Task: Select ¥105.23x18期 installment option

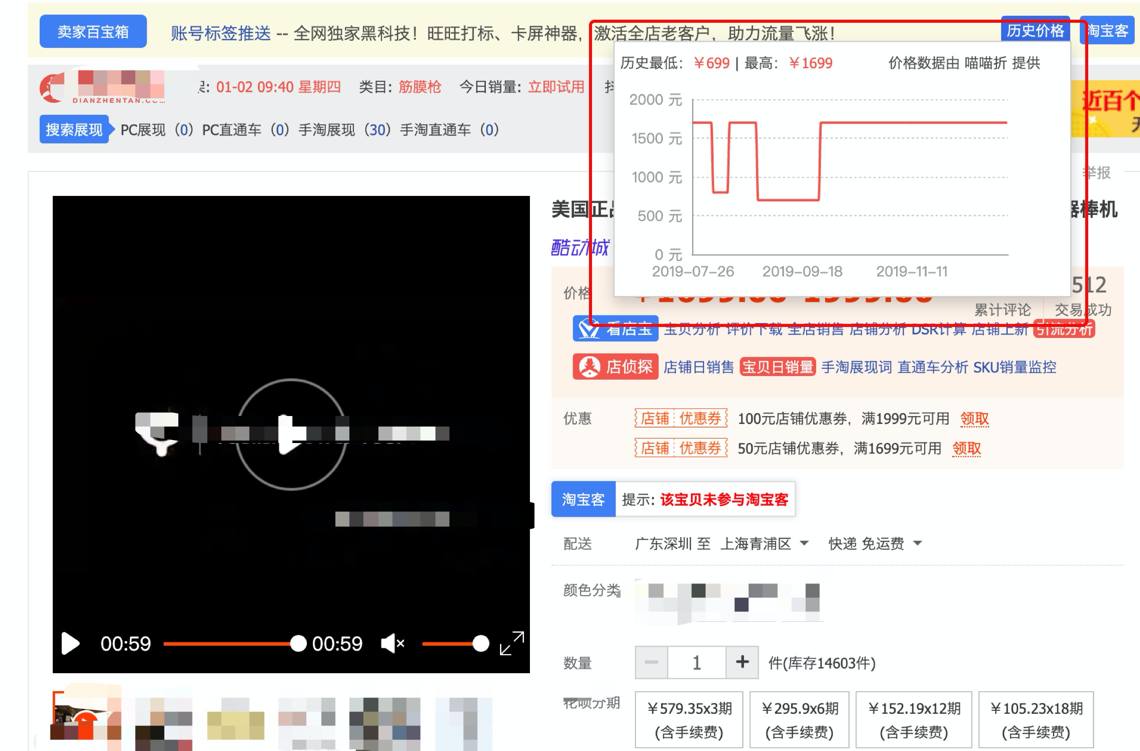Action: [x=1036, y=720]
